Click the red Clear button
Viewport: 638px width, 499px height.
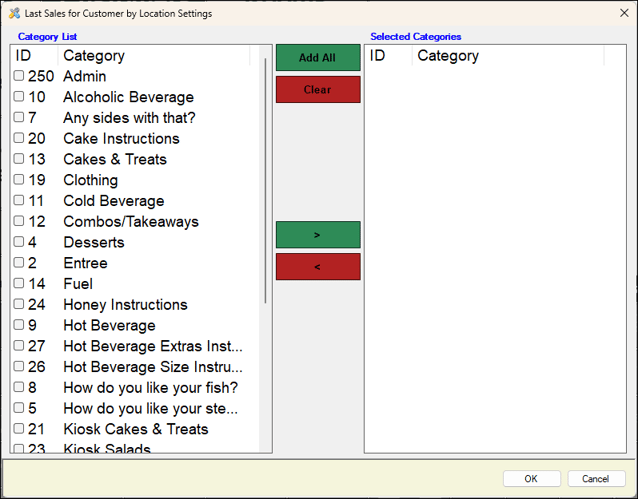(318, 90)
